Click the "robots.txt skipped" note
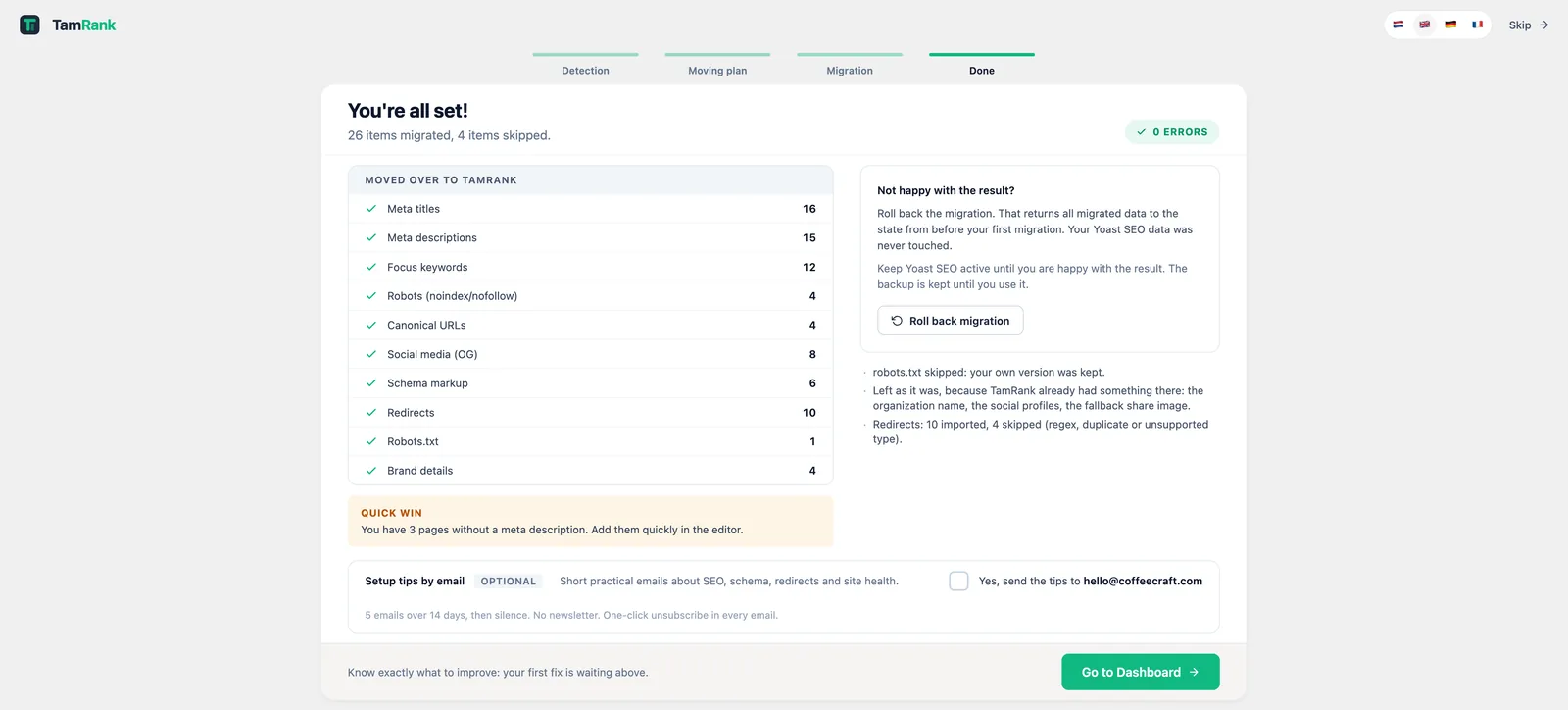 coord(989,372)
